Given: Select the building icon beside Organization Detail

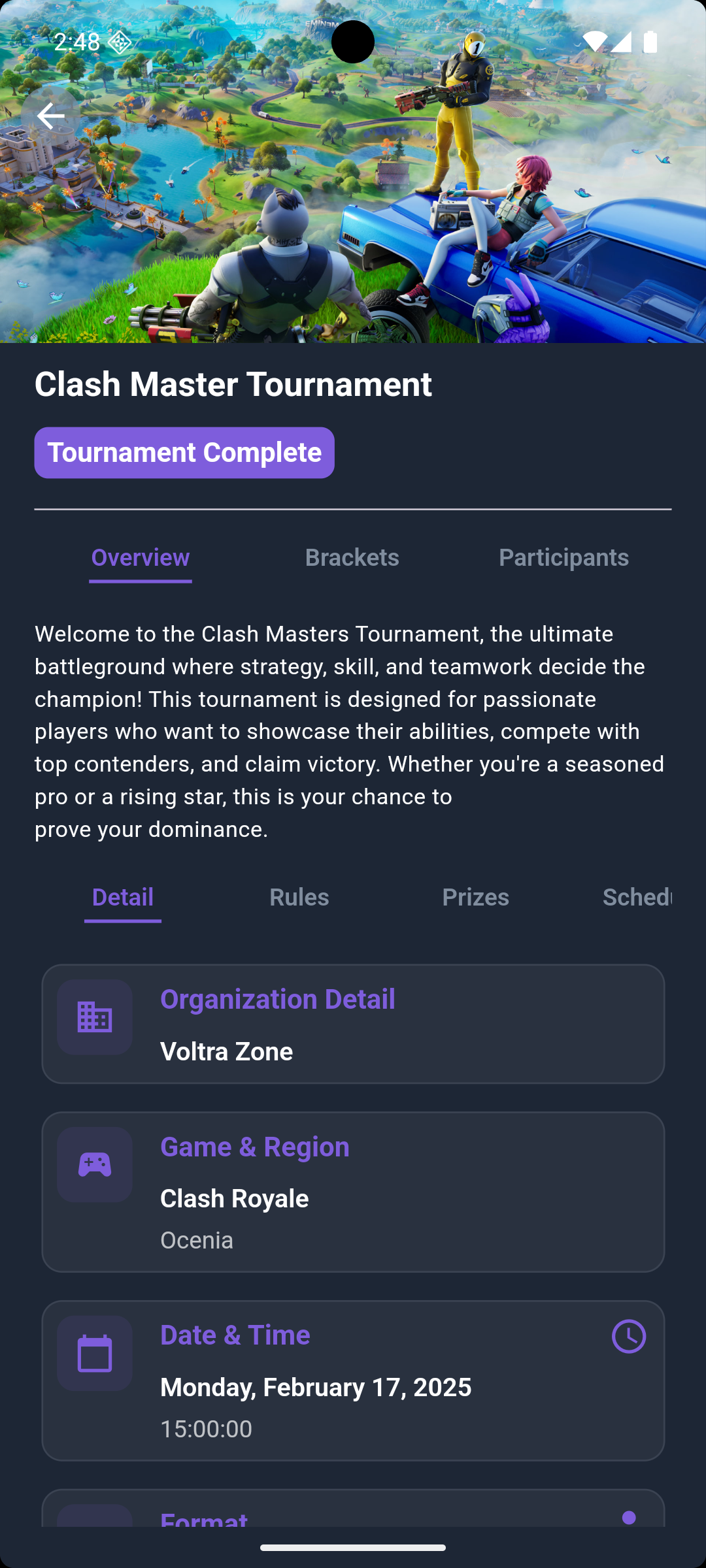Looking at the screenshot, I should (95, 1017).
